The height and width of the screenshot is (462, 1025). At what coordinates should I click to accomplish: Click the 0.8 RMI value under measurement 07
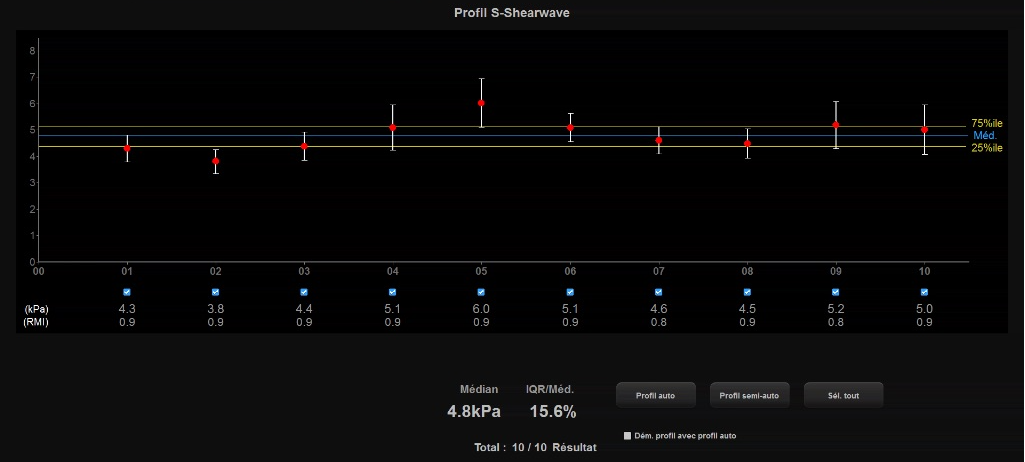658,322
